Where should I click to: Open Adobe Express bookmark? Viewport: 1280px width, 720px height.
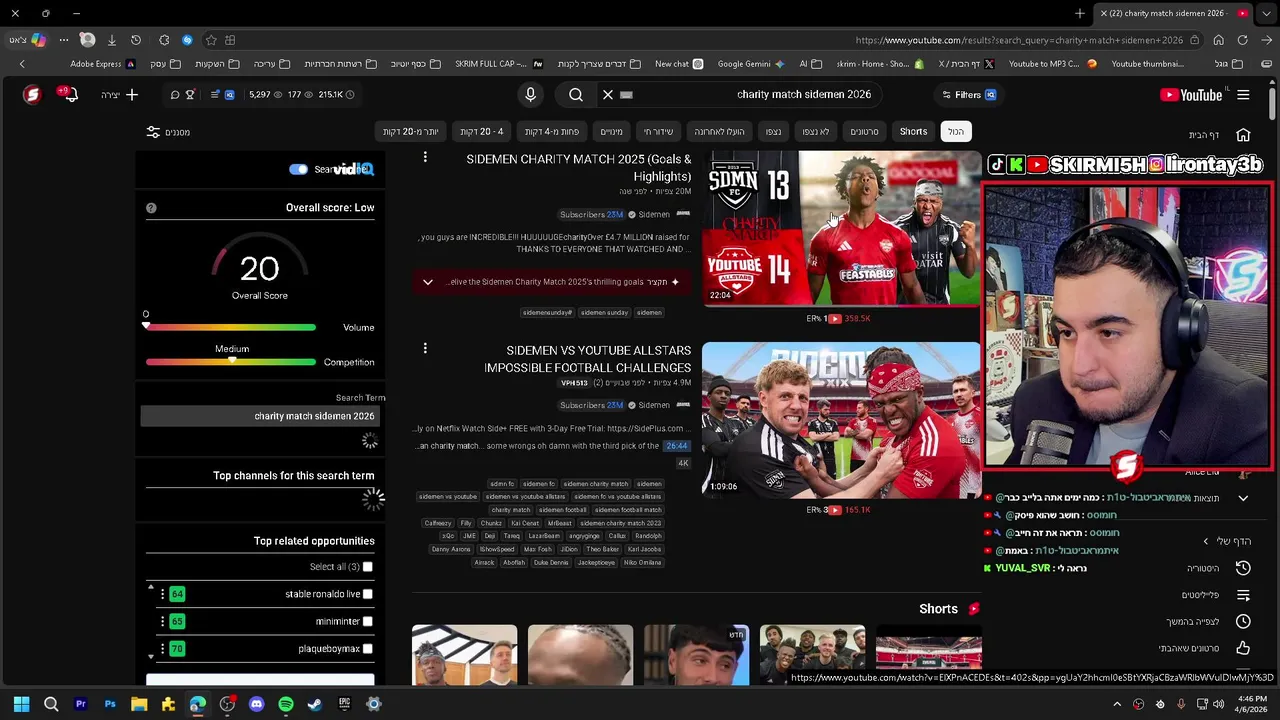click(x=102, y=64)
